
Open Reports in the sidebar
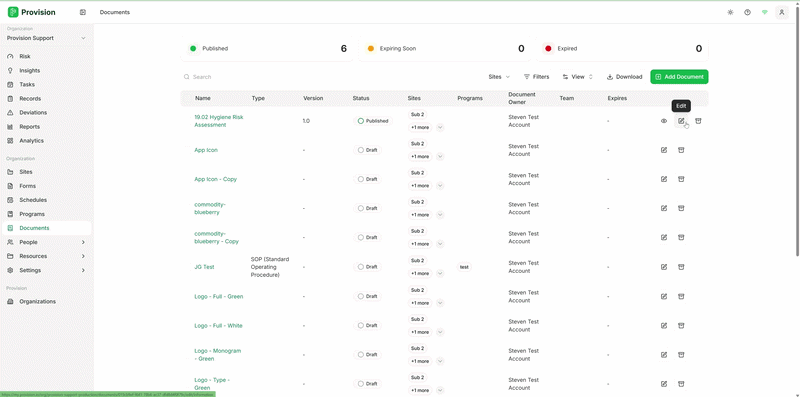(x=46, y=127)
